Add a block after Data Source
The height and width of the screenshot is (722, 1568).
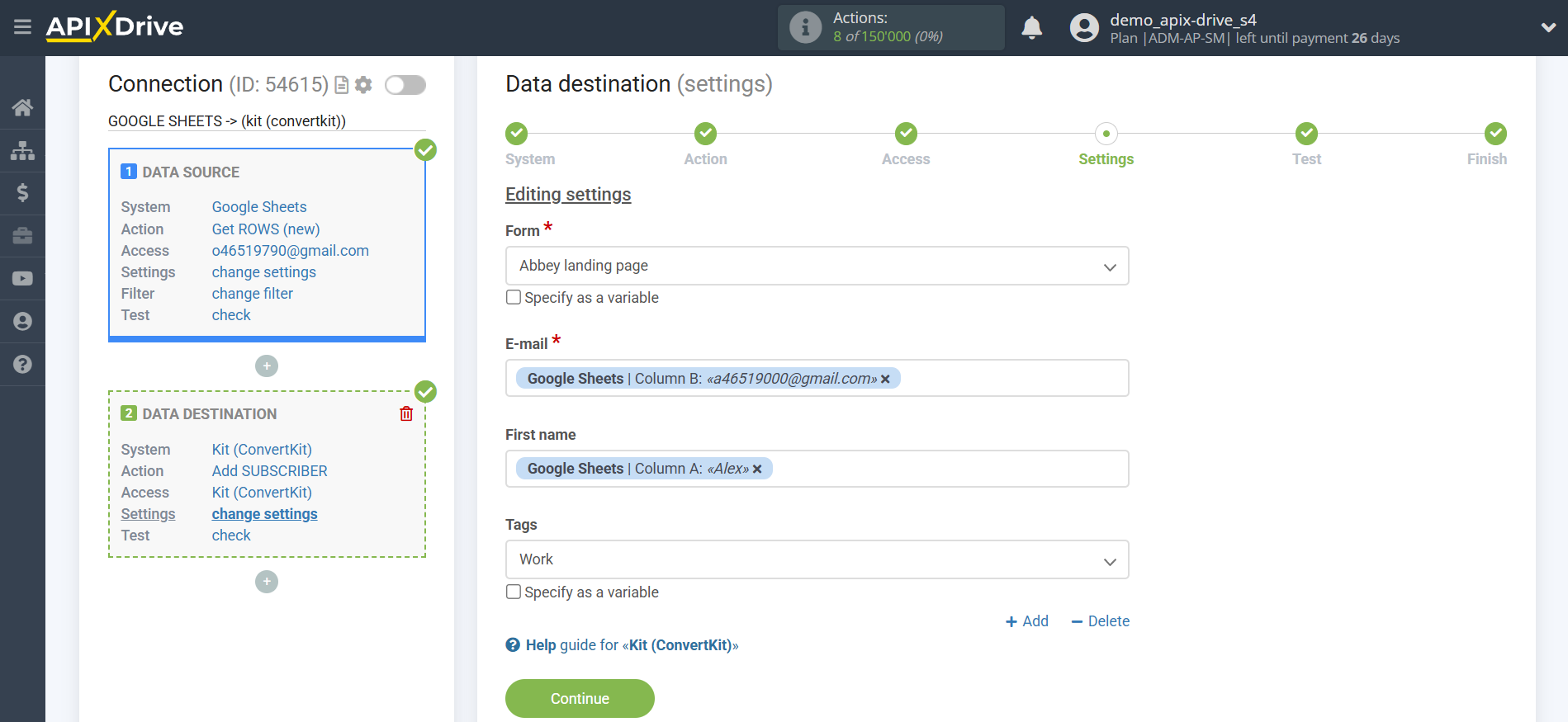(267, 366)
